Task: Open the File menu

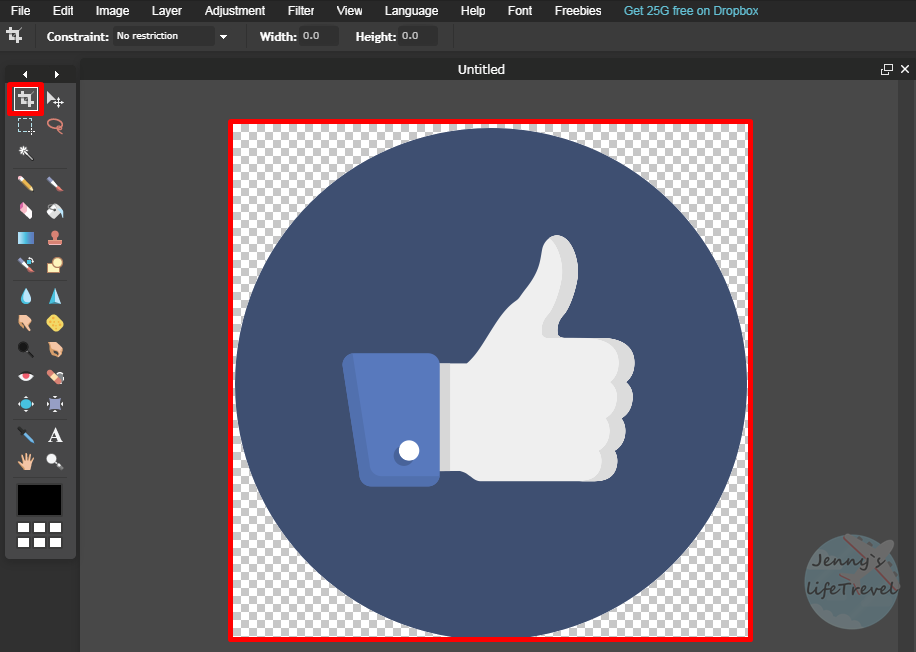Action: (20, 11)
